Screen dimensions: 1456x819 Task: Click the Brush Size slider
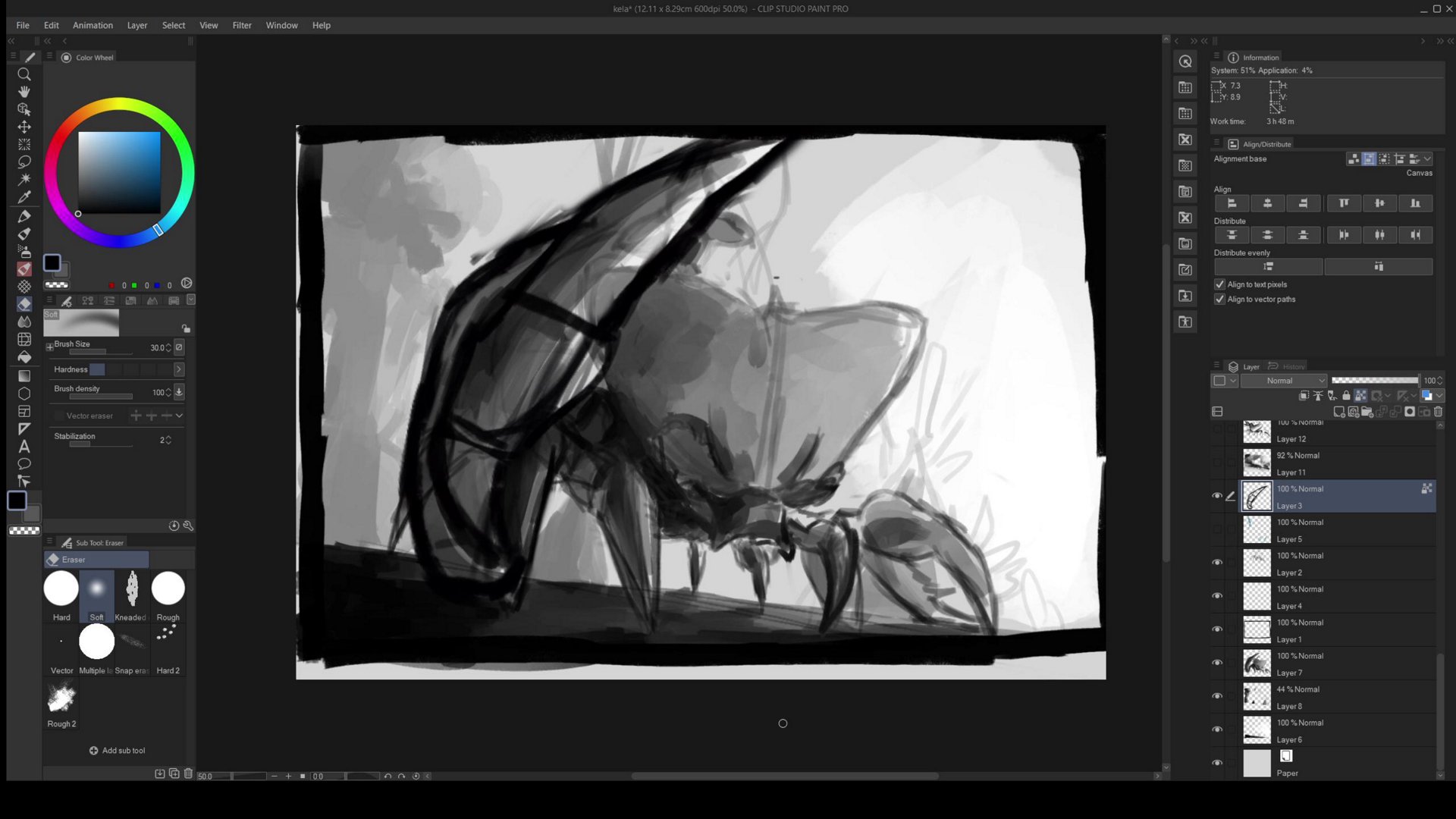100,352
